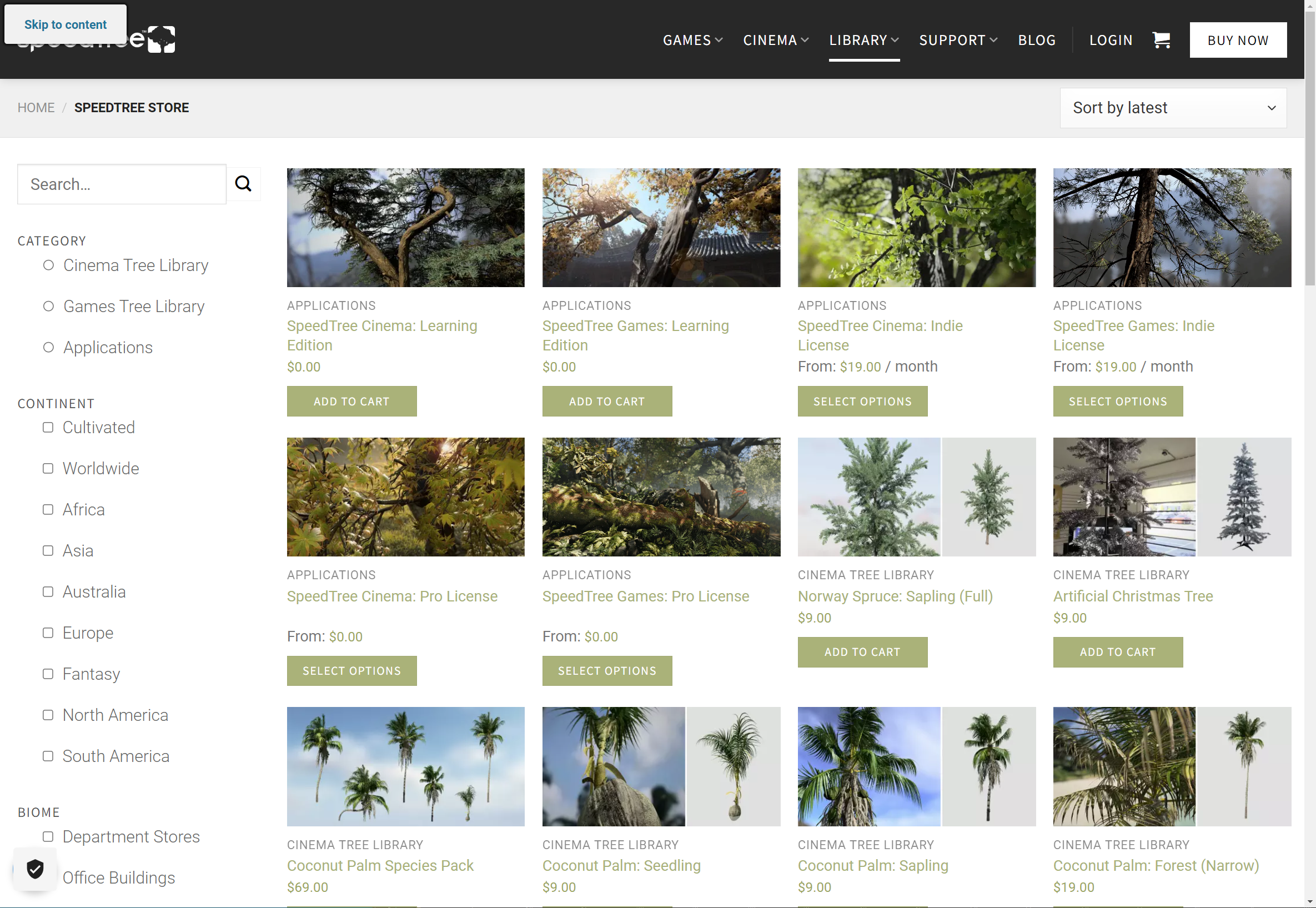Click the search magnifier icon
Image resolution: width=1316 pixels, height=908 pixels.
pos(243,183)
